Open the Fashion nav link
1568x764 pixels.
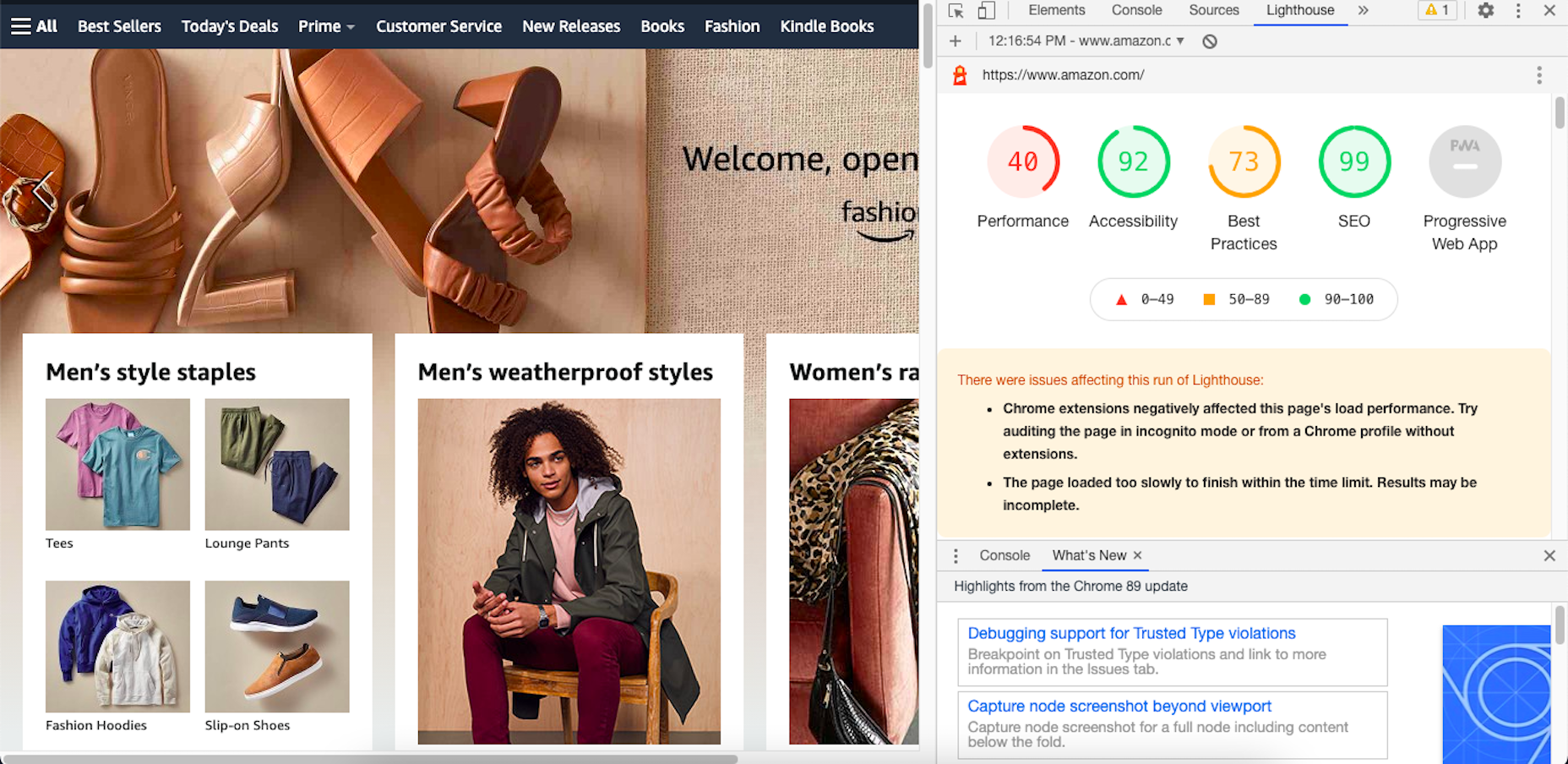(x=732, y=26)
